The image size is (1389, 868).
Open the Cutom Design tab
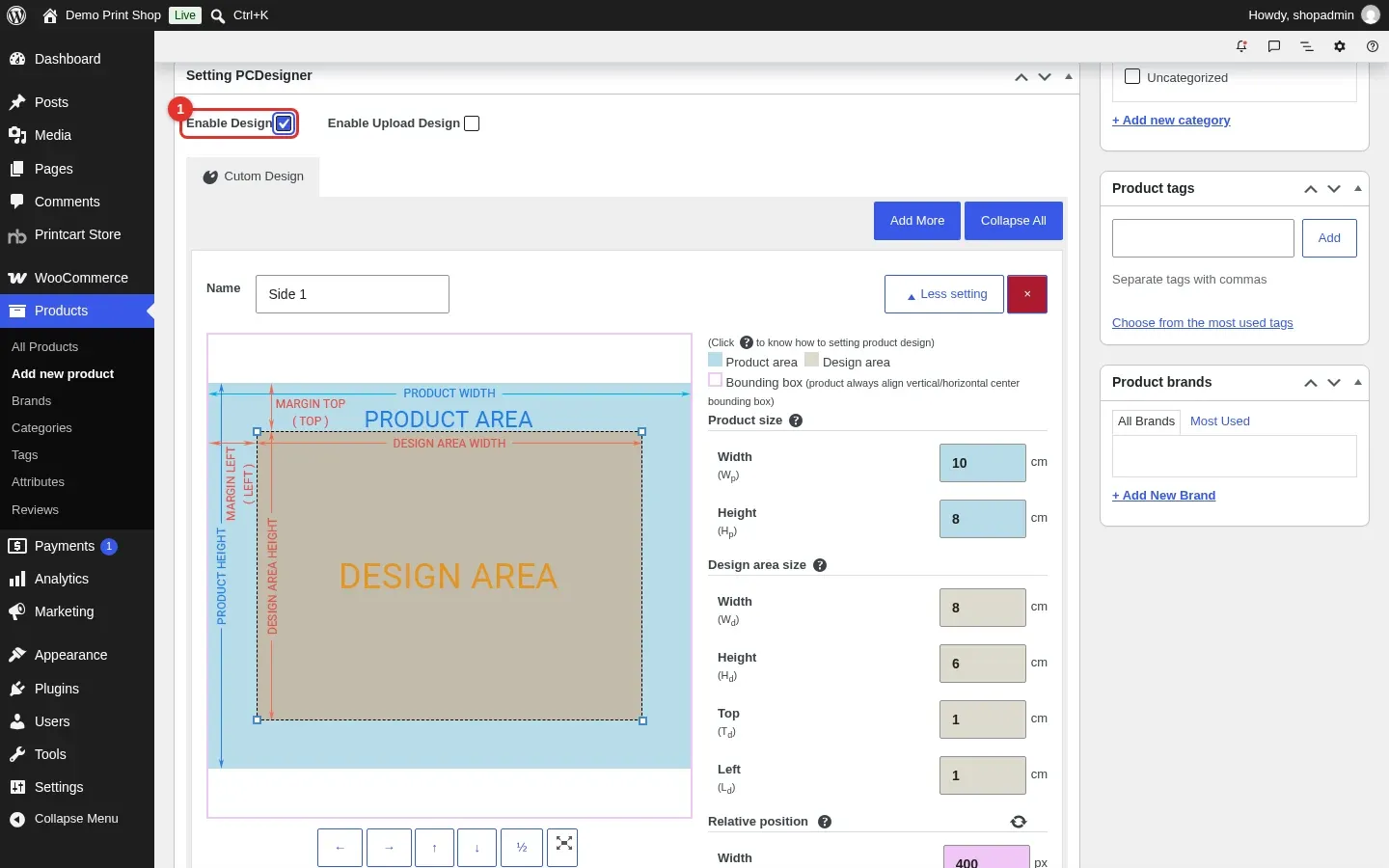pyautogui.click(x=253, y=176)
